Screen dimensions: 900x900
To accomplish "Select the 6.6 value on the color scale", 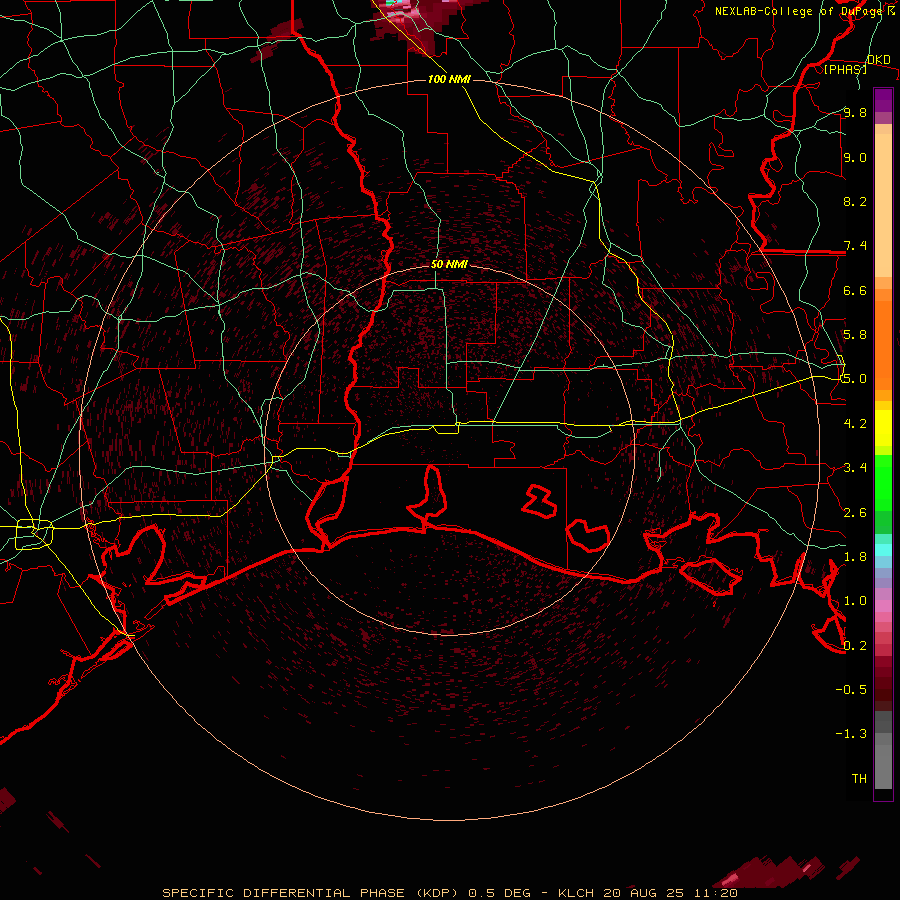I will [x=855, y=290].
